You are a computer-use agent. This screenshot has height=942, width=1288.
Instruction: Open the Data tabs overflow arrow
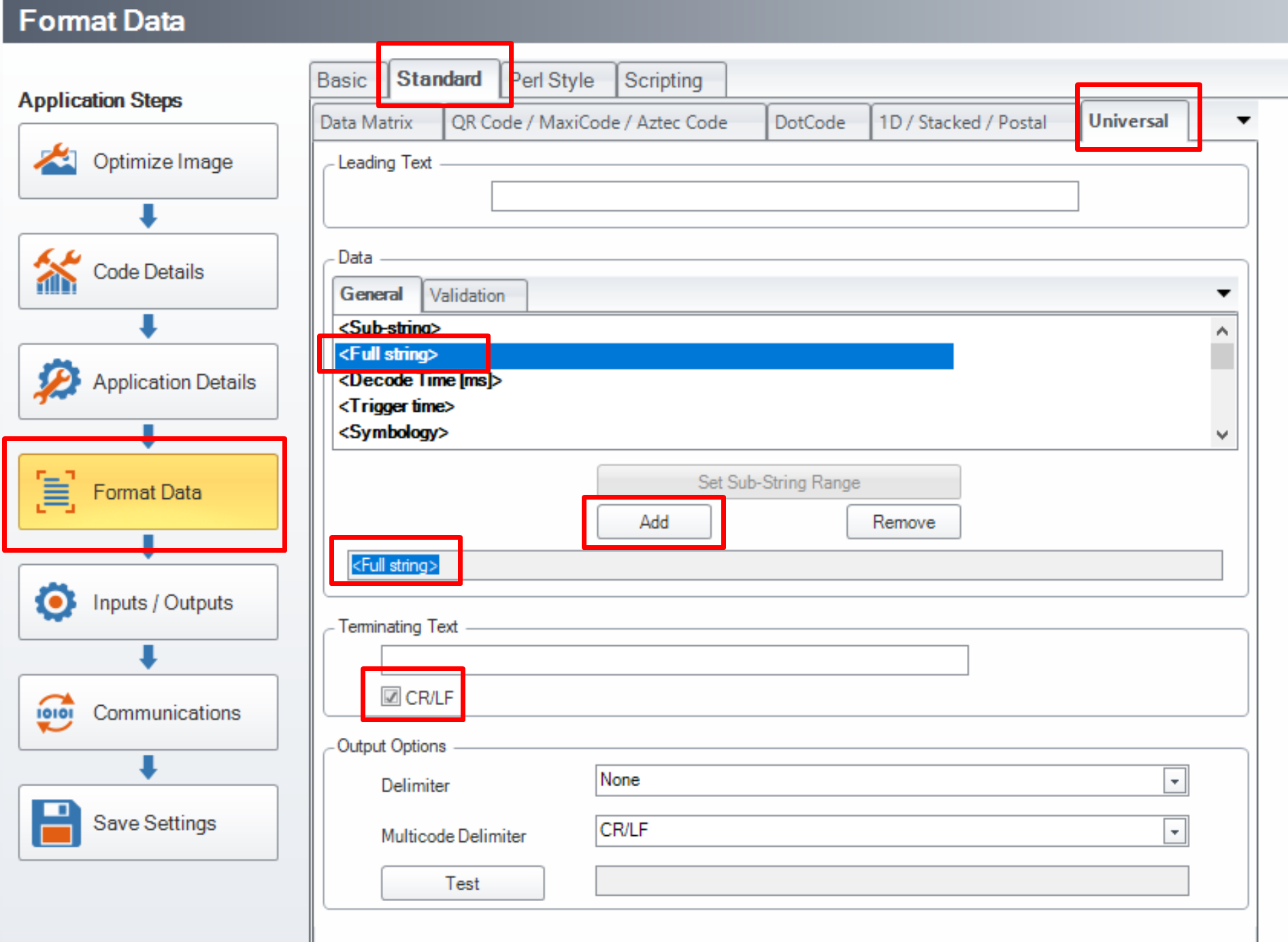click(1223, 293)
